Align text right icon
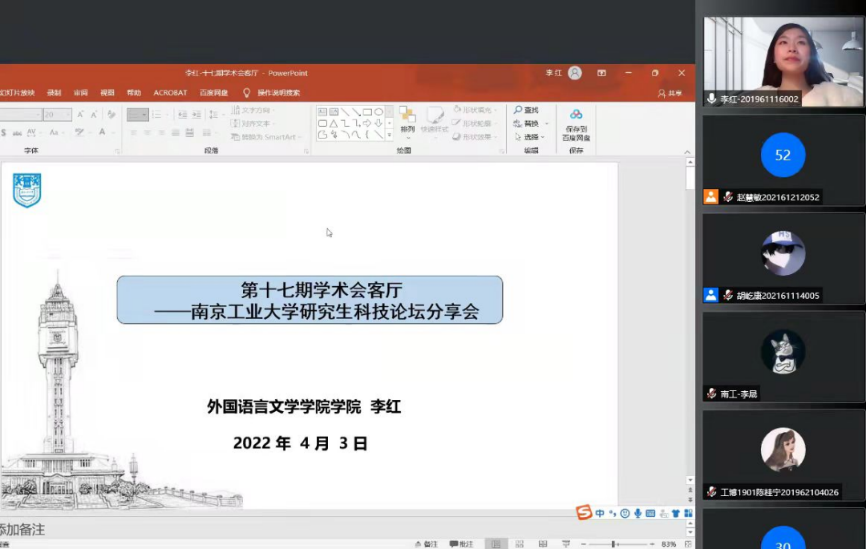The image size is (866, 549). 161,133
